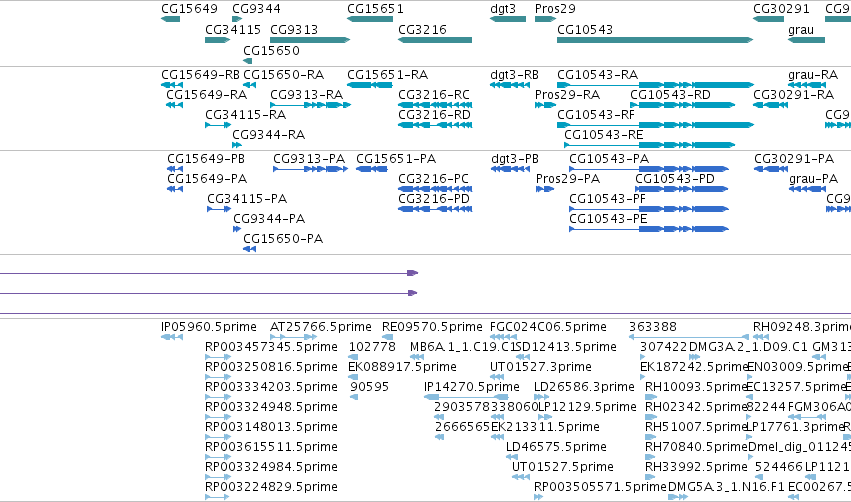This screenshot has height=502, width=851.
Task: Click the CG30291 gene feature
Action: point(769,19)
